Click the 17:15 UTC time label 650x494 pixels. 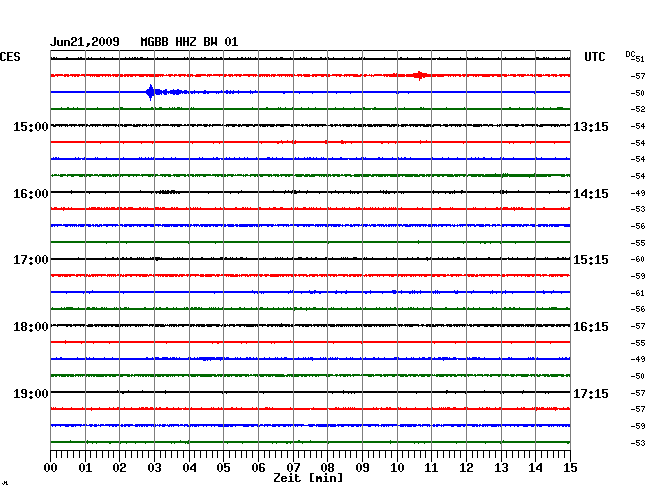tap(591, 393)
